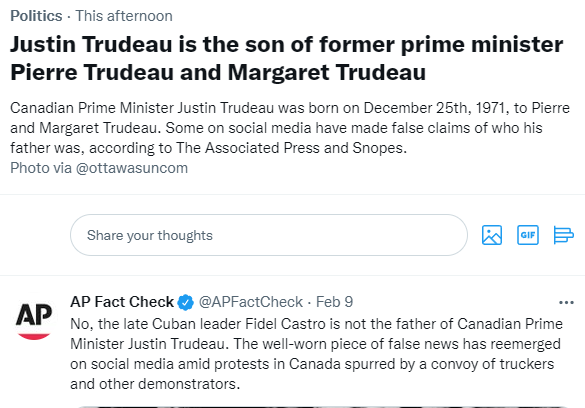The image size is (585, 408).
Task: Click the tweet media preview at the bottom
Action: click(323, 407)
